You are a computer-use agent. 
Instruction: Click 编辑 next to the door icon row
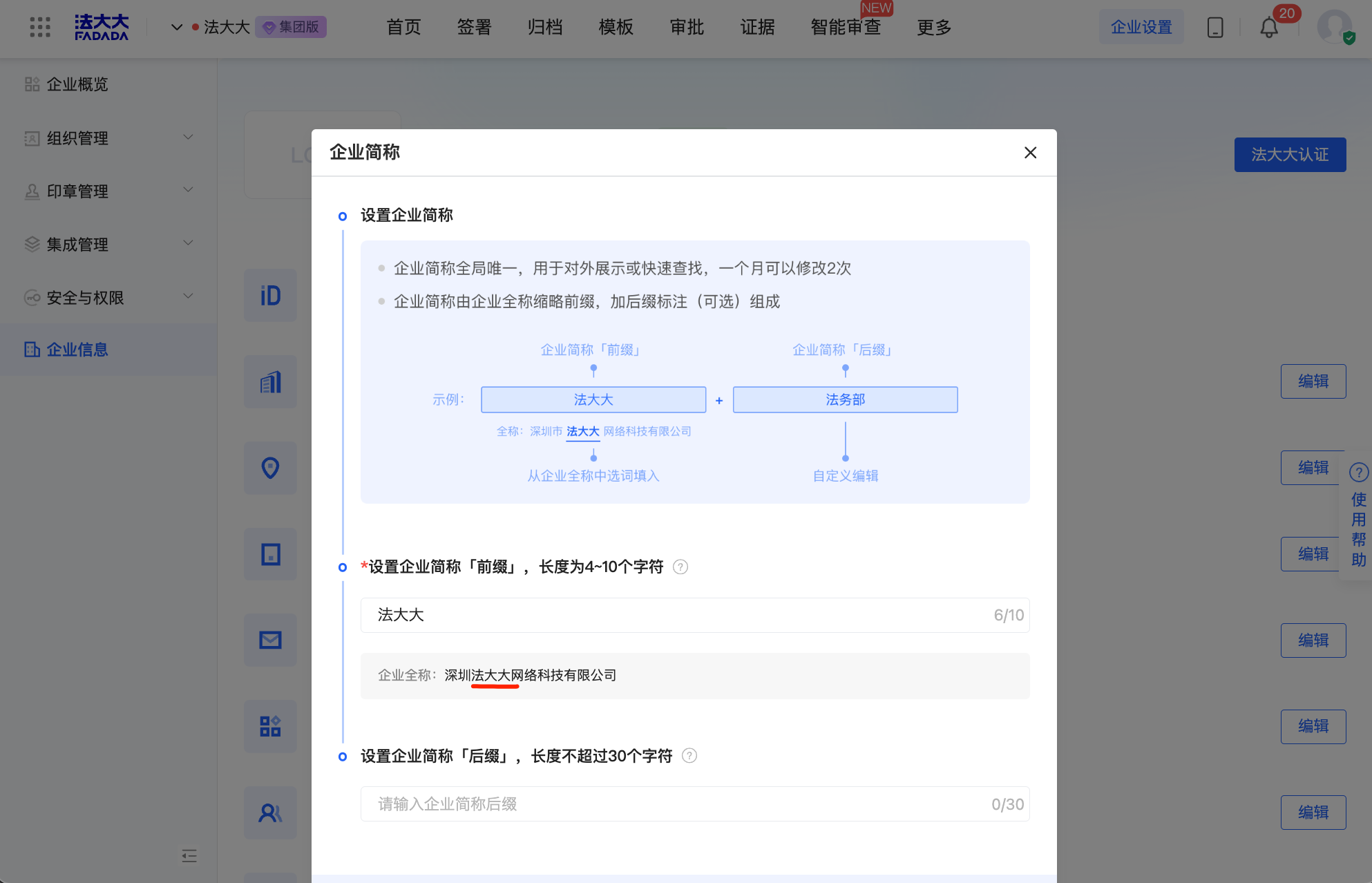1313,554
